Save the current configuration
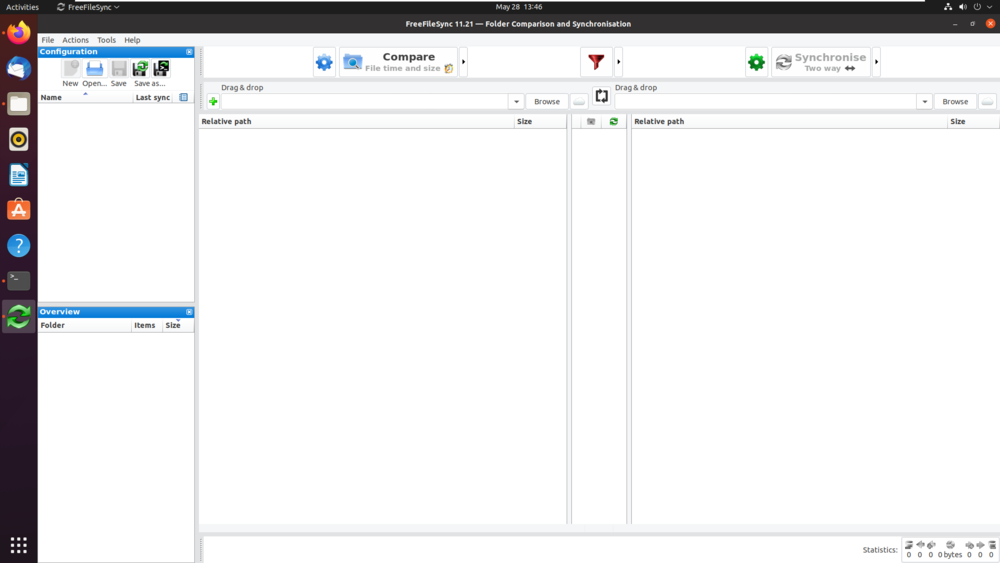 tap(119, 73)
